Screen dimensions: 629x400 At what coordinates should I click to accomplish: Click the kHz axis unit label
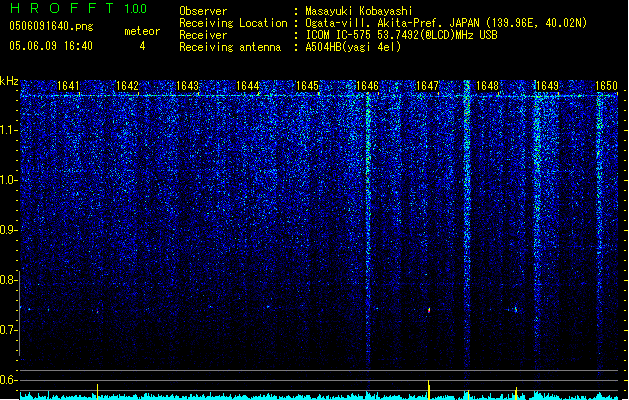tap(9, 81)
